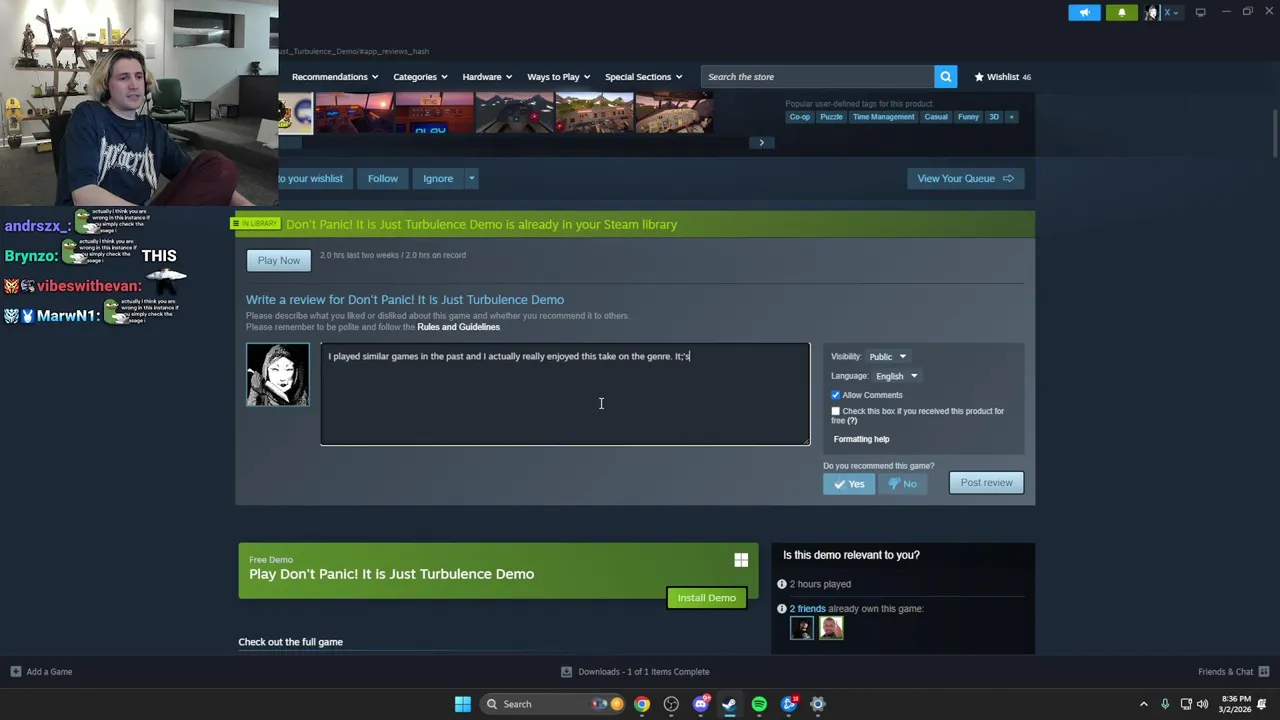
Task: Click the Search the store field
Action: click(x=817, y=77)
